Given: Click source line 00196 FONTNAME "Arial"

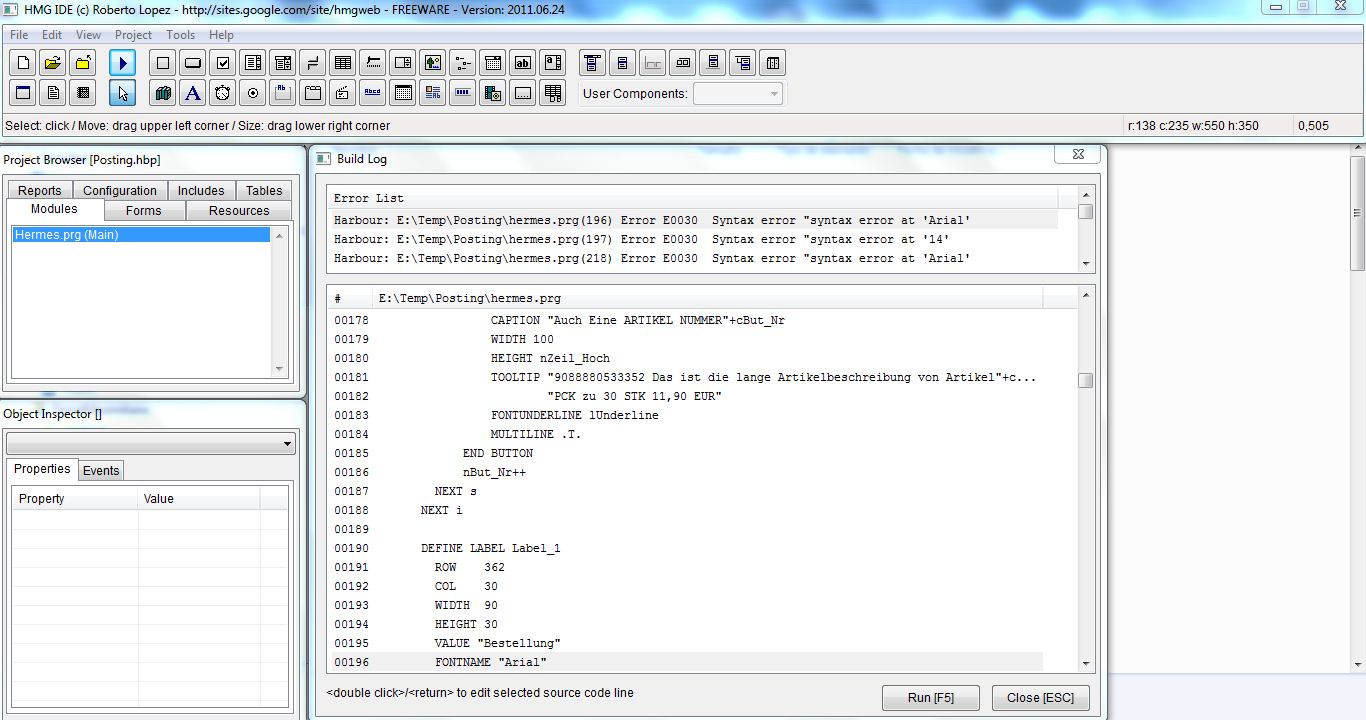Looking at the screenshot, I should click(687, 662).
